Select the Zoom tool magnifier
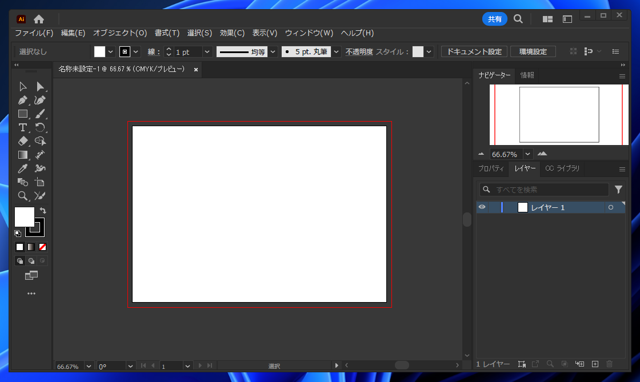640x382 pixels. tap(22, 196)
